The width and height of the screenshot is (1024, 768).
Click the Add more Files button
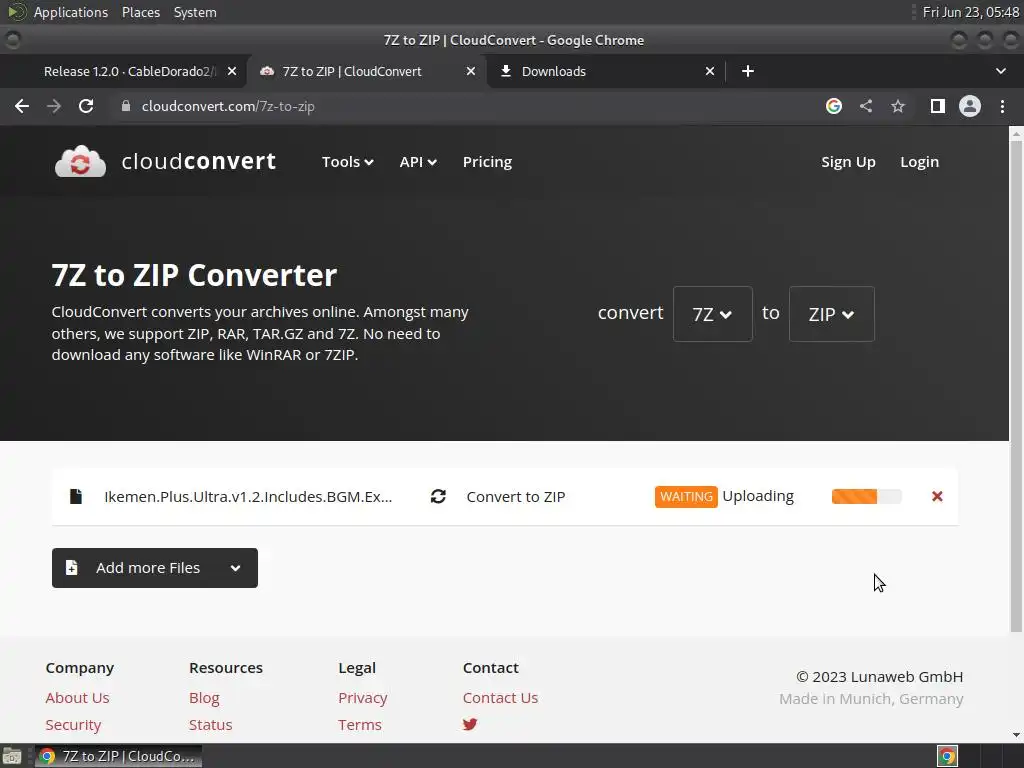point(155,568)
